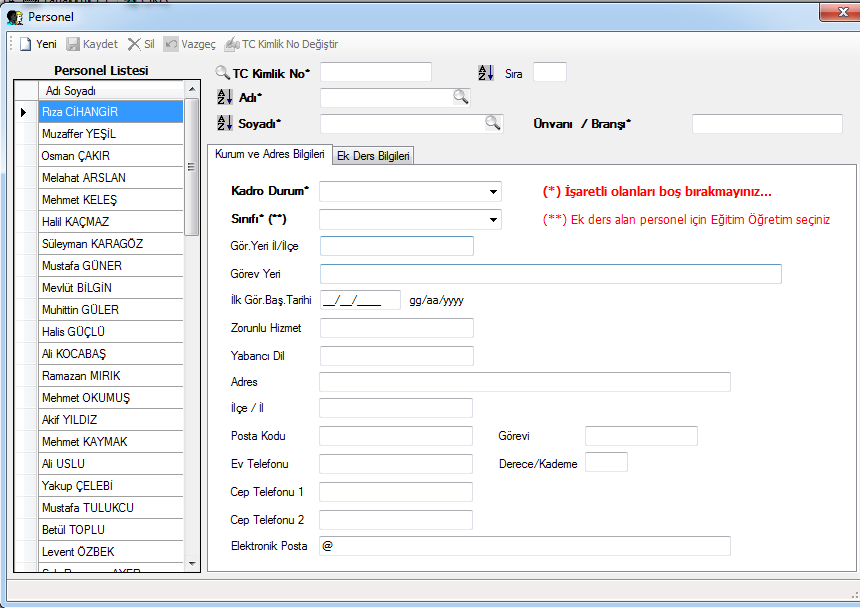Click the personnel list scroll up arrow
This screenshot has width=860, height=608.
pos(191,89)
